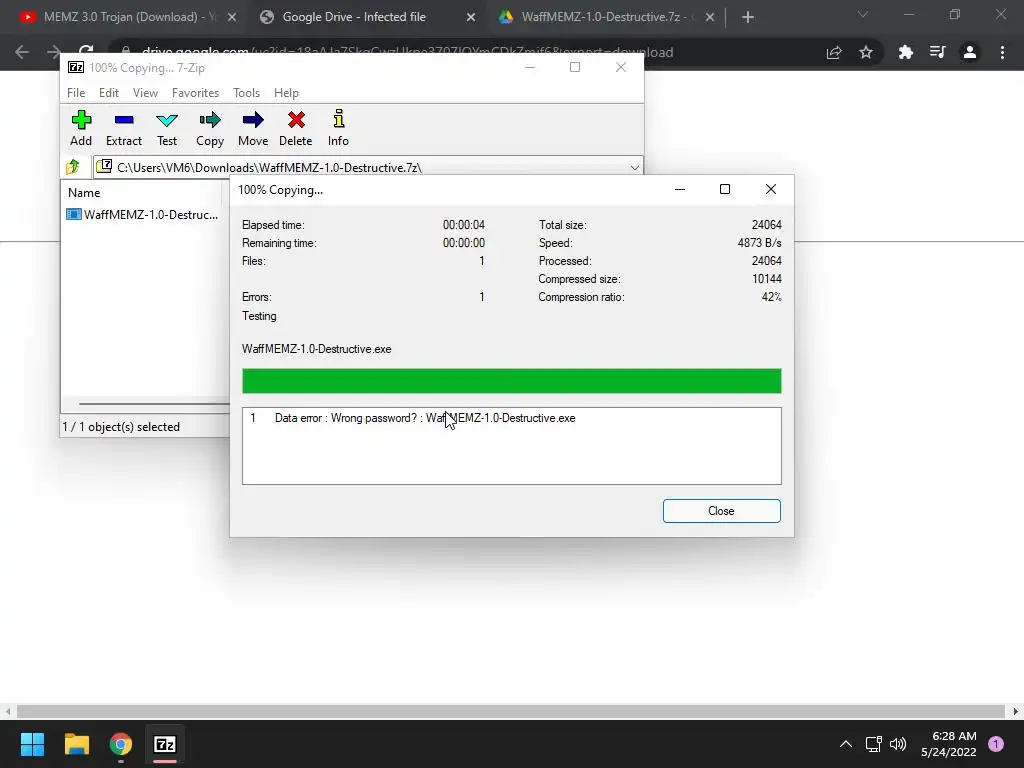Open the Tools menu in 7-Zip
The image size is (1024, 768).
[x=246, y=93]
